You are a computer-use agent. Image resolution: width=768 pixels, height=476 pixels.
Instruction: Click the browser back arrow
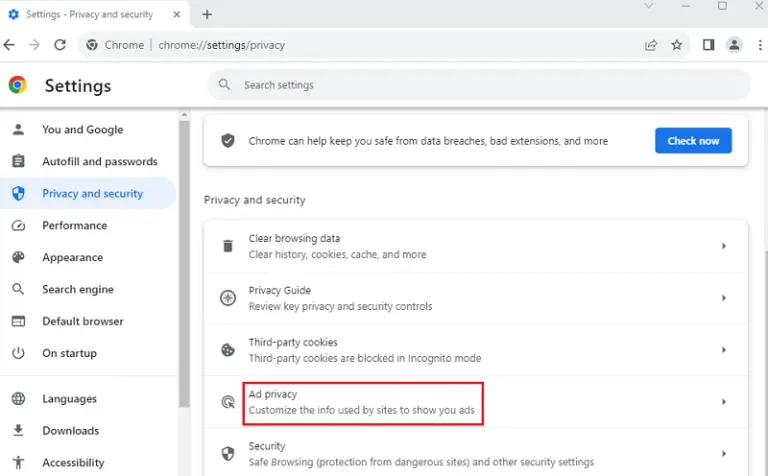pyautogui.click(x=9, y=45)
